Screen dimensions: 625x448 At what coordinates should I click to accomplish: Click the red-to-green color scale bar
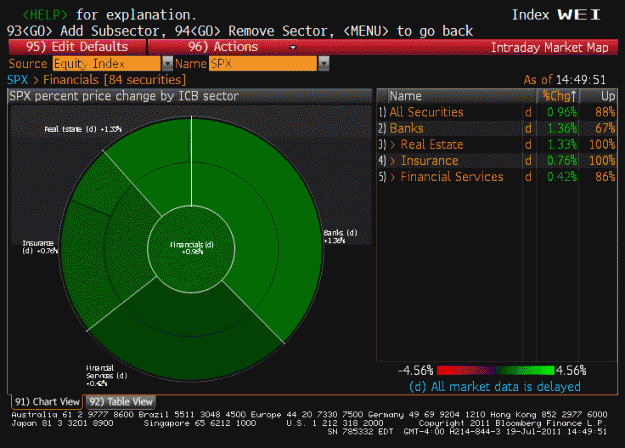coord(495,370)
